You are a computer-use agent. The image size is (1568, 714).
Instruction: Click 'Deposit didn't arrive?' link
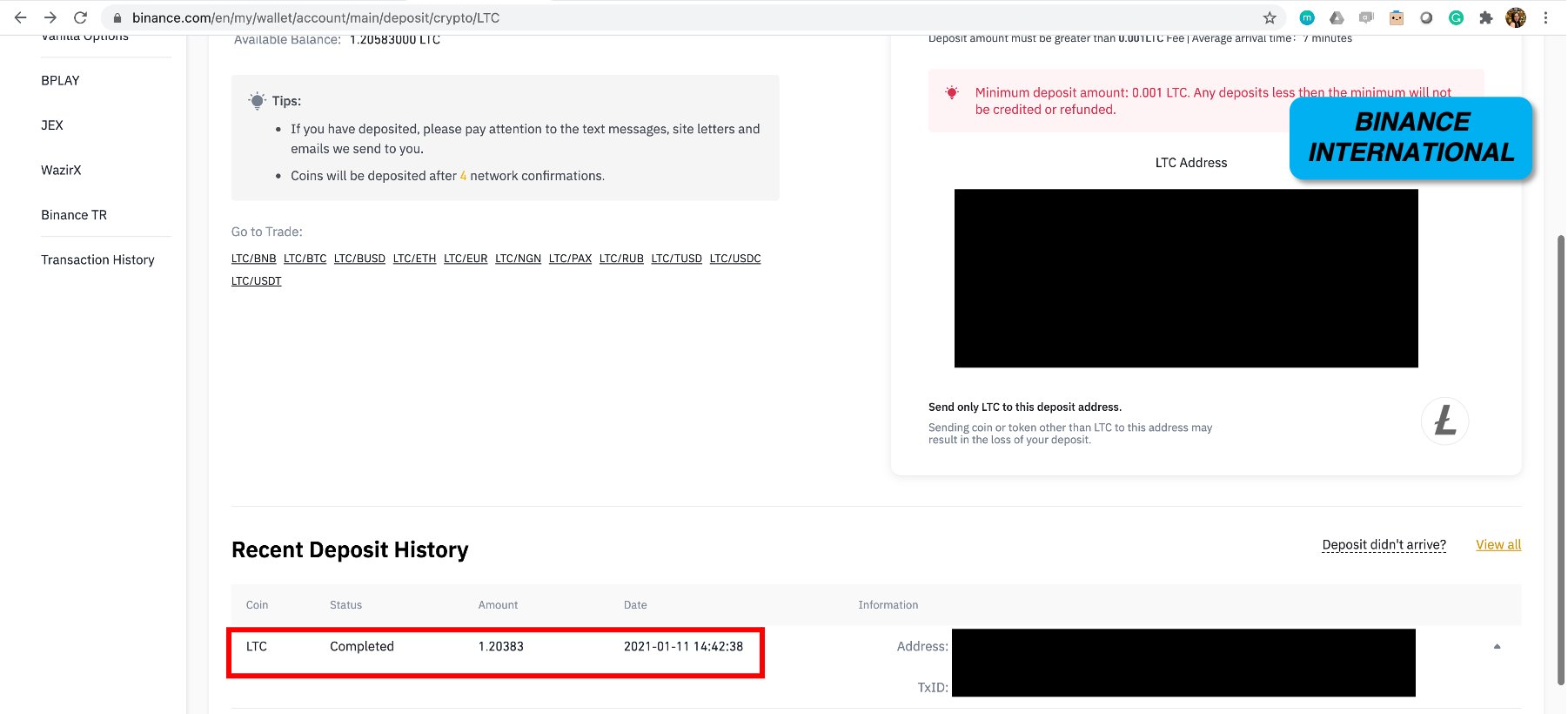[x=1384, y=544]
